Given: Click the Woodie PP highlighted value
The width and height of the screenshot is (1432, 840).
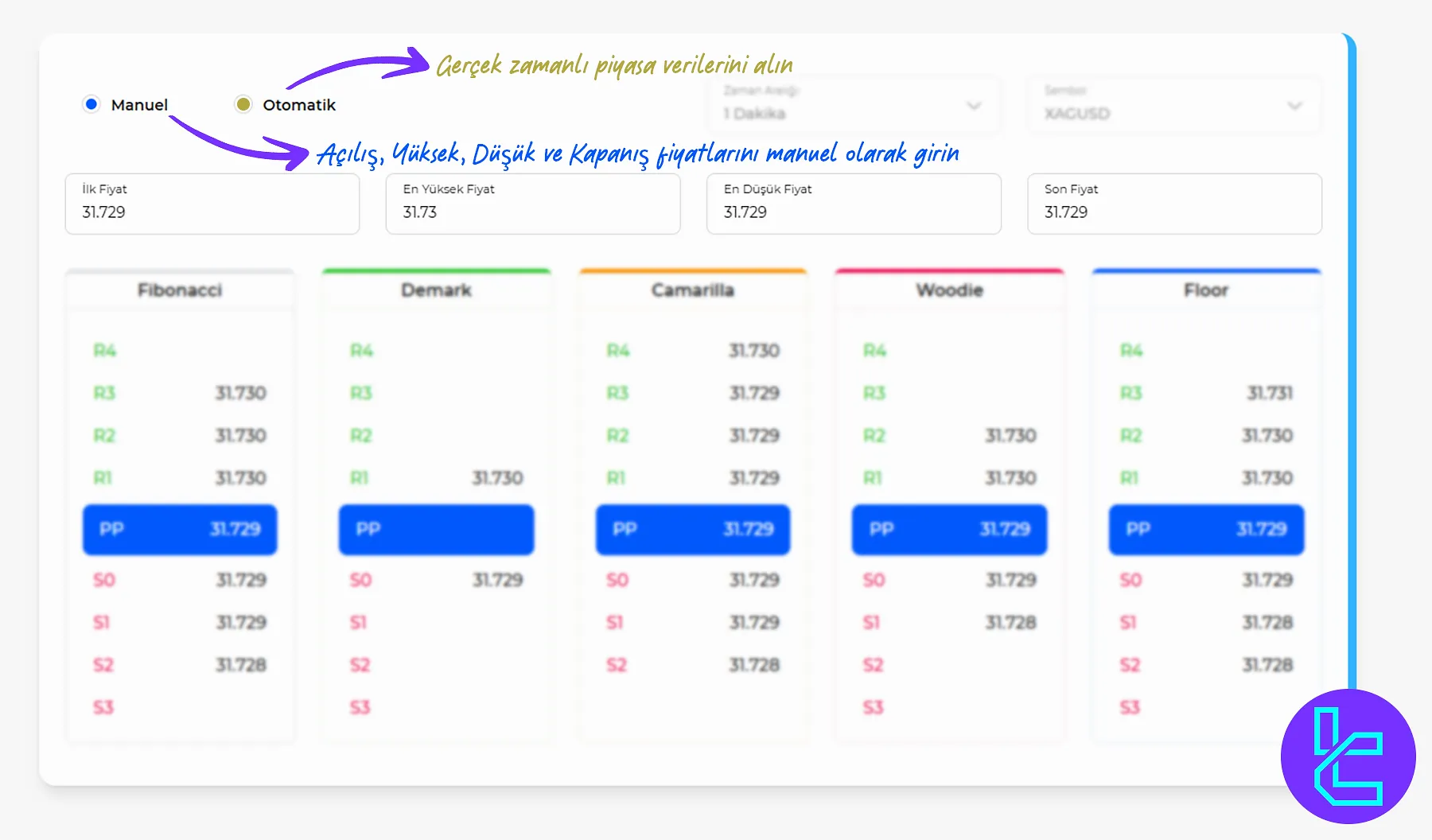Looking at the screenshot, I should (x=949, y=530).
